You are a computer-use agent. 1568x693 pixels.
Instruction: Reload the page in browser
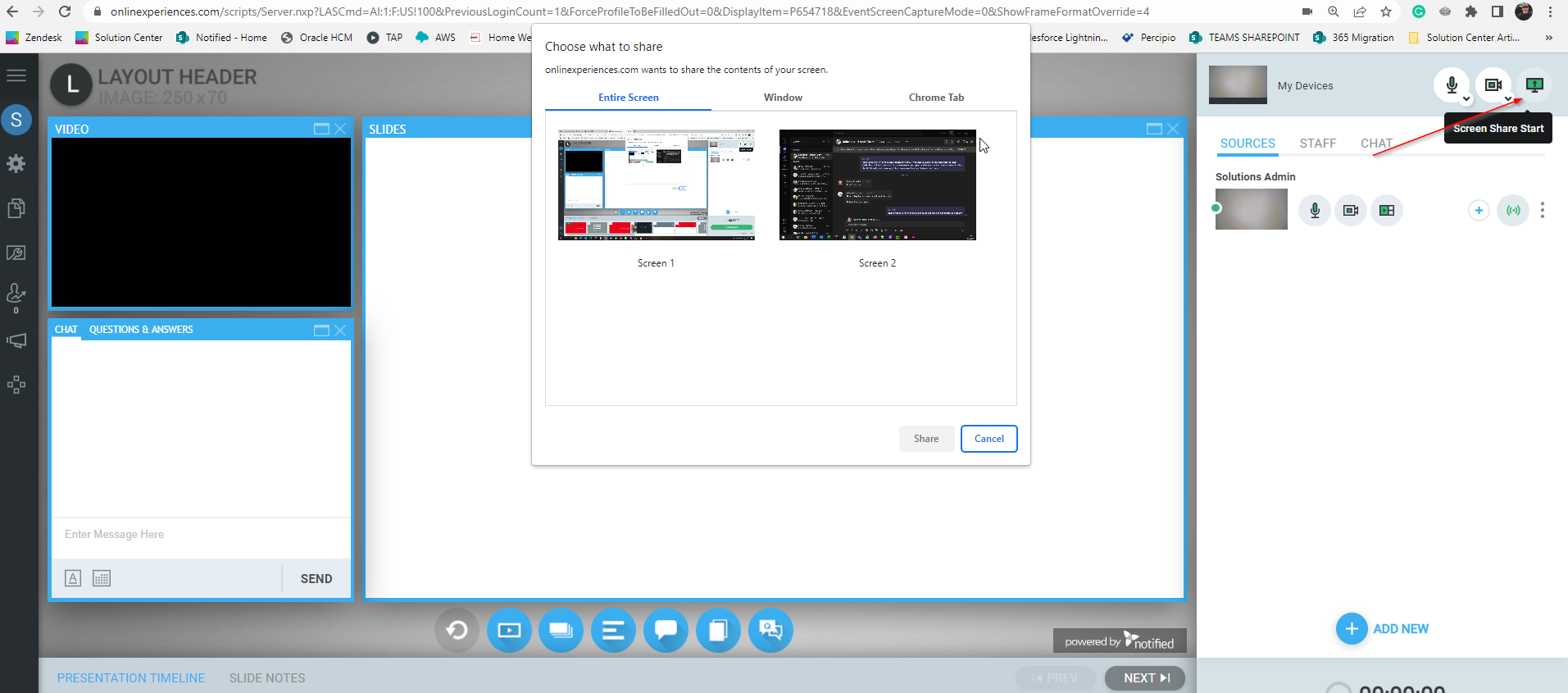(65, 11)
